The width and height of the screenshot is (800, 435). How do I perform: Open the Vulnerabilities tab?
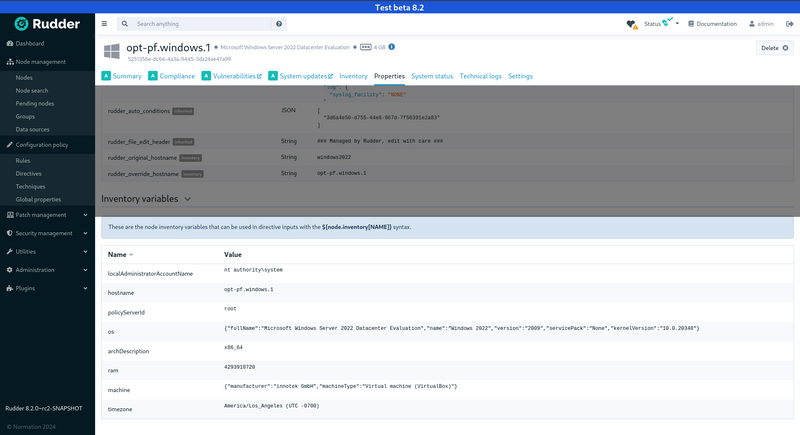tap(232, 76)
